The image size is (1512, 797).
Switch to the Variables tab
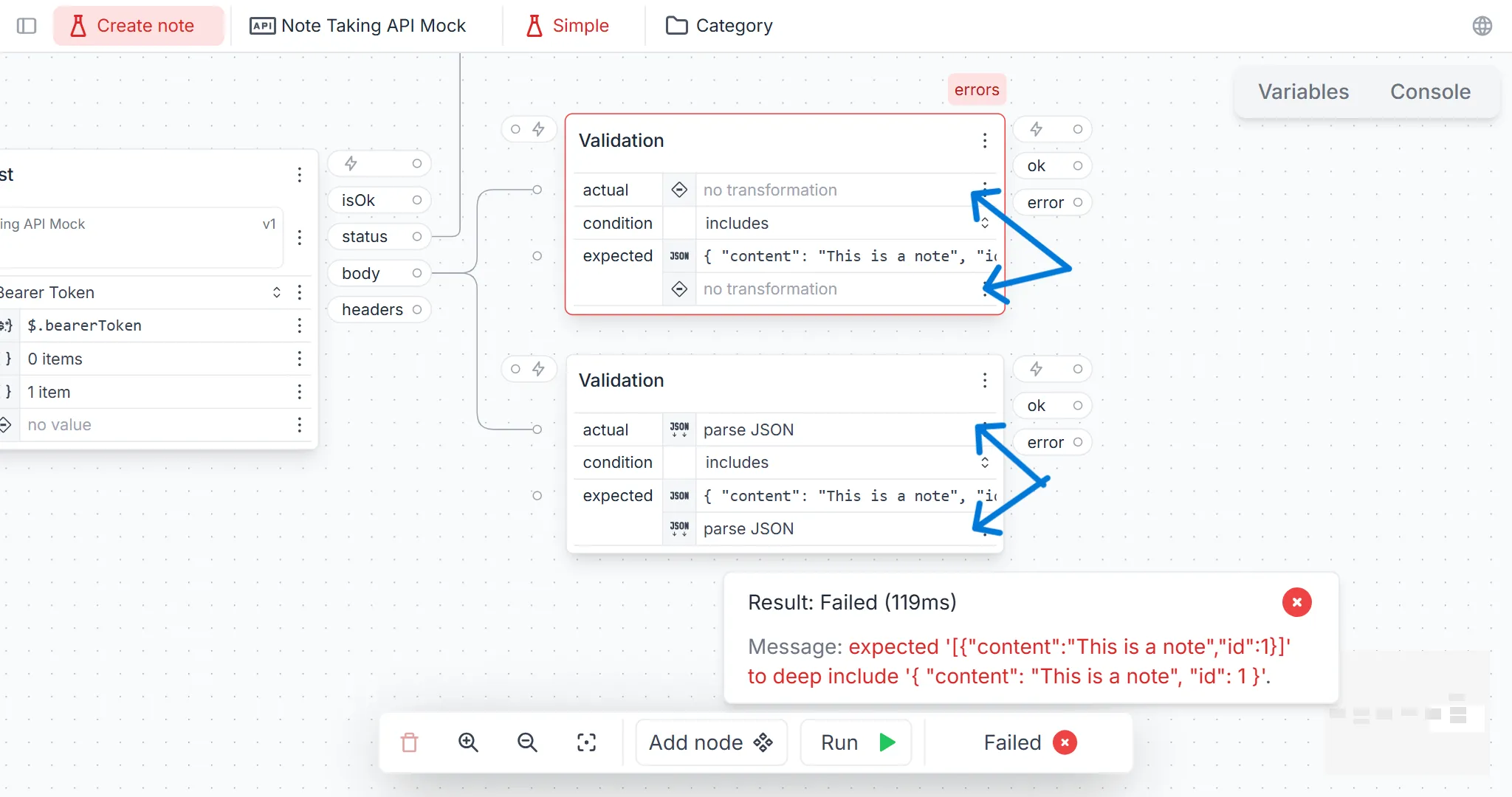1303,90
